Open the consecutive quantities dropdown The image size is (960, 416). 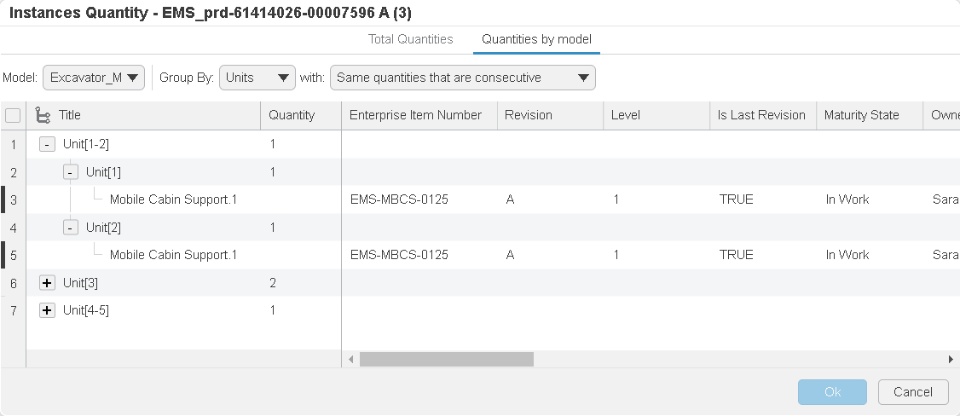point(462,78)
